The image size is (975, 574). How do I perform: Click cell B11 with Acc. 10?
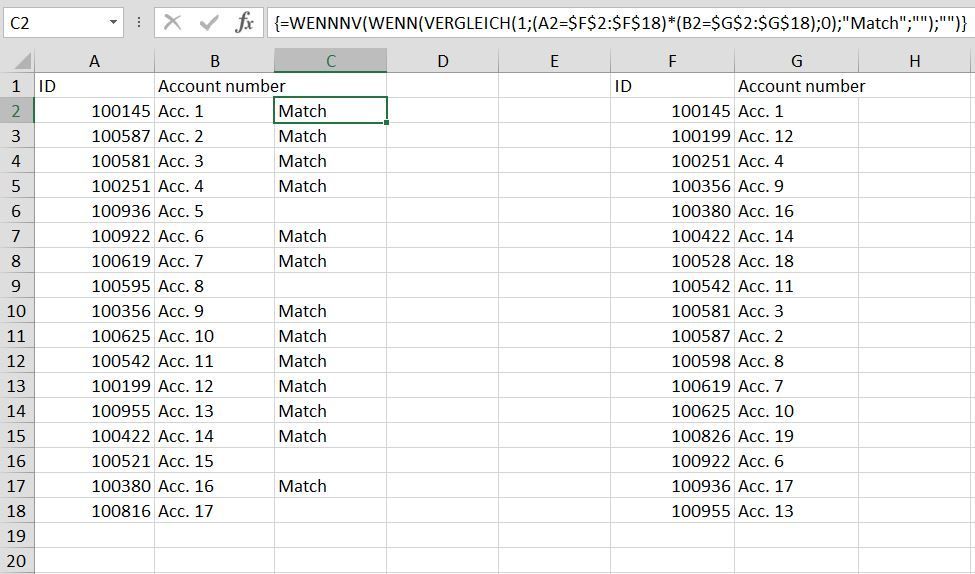tap(215, 336)
